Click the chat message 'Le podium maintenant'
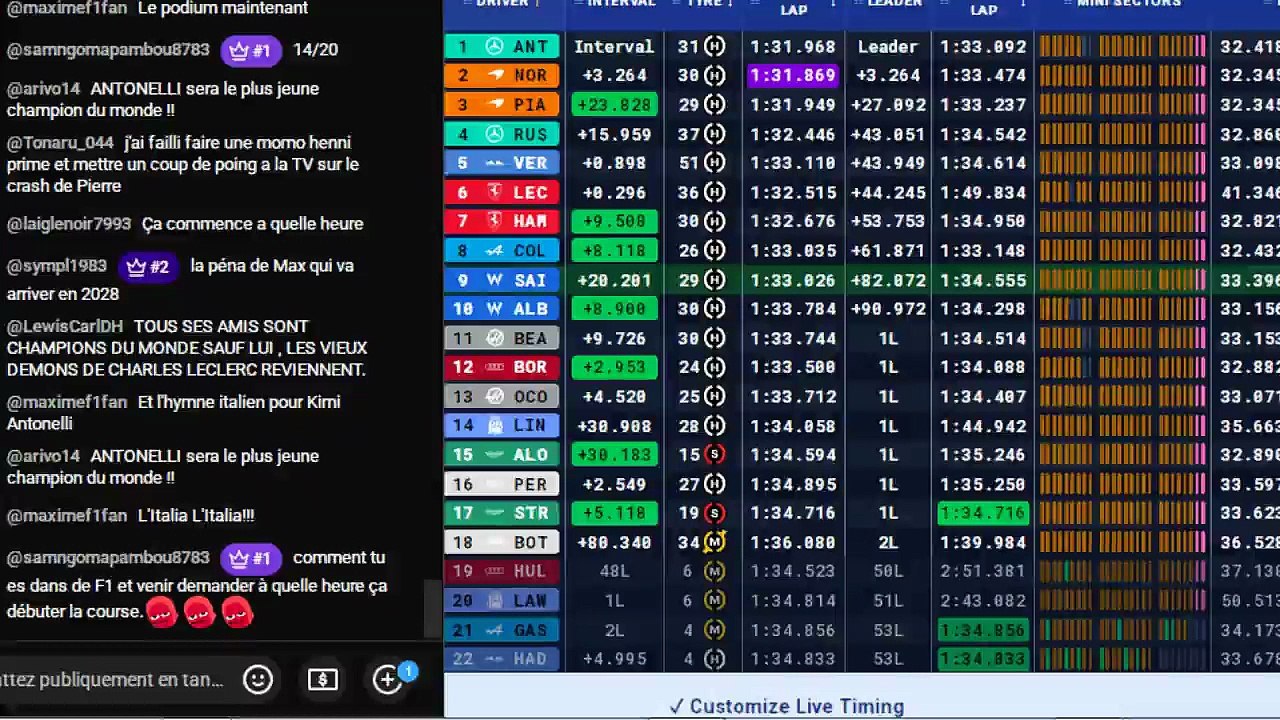 [223, 8]
